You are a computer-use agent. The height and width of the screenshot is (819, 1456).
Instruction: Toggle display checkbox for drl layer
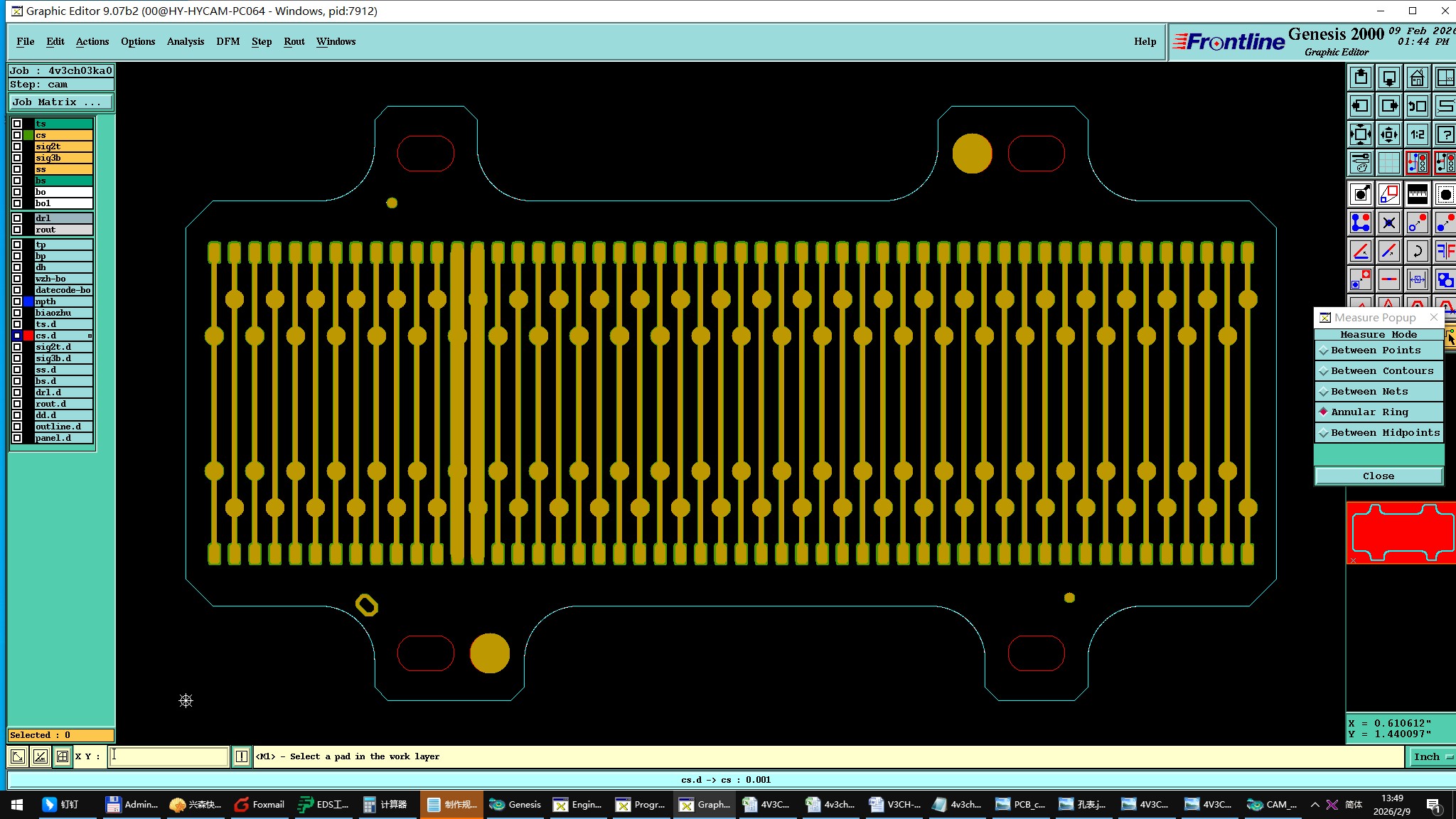pyautogui.click(x=17, y=218)
